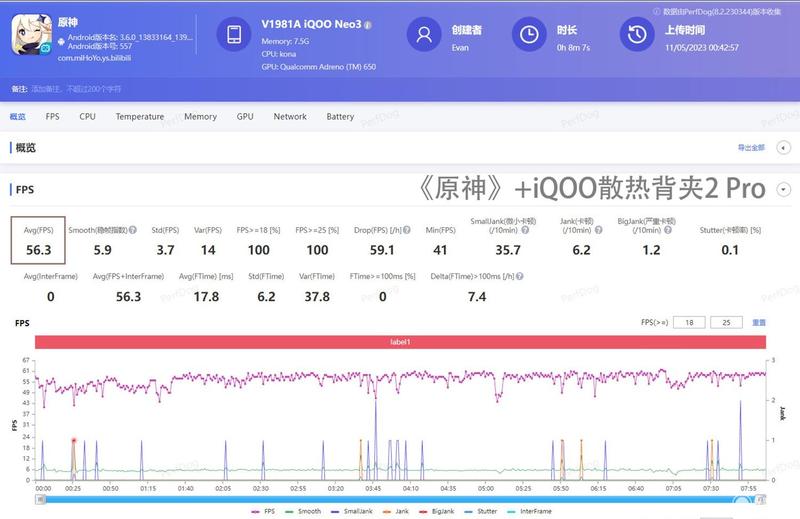The width and height of the screenshot is (800, 519).
Task: Click Delta(FTime) value 7.4
Action: pos(477,296)
